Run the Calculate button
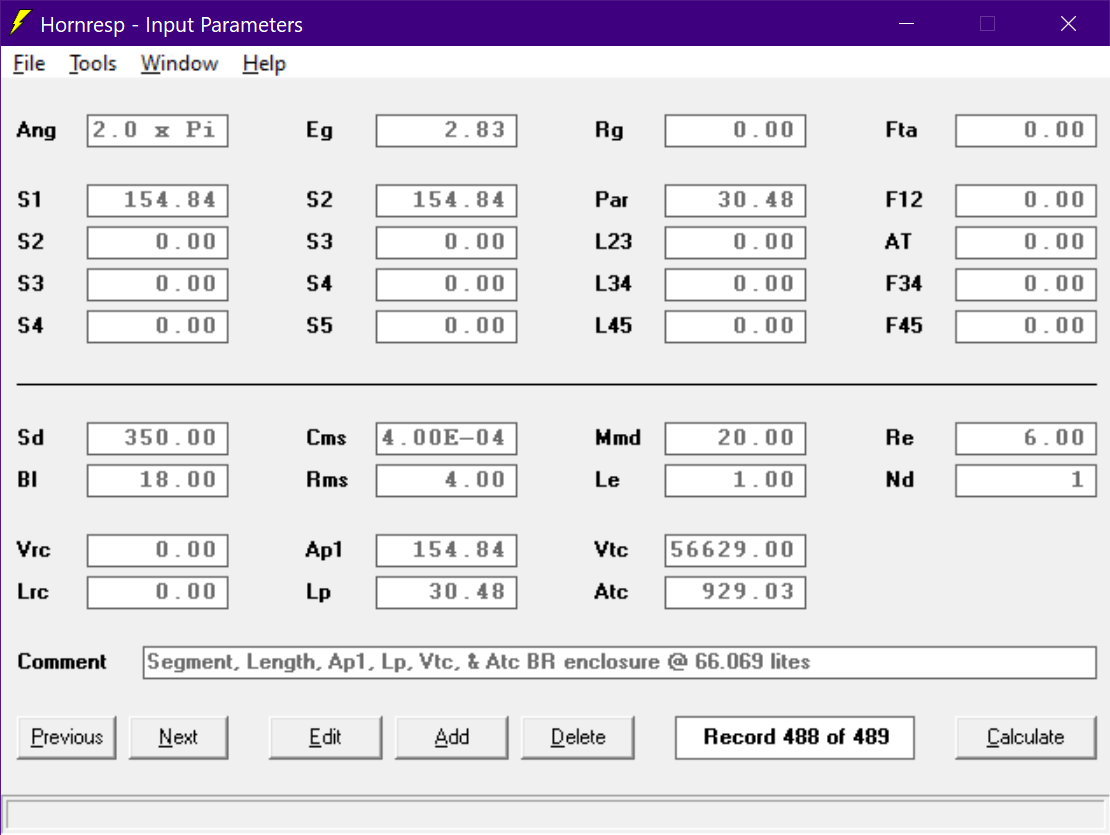This screenshot has height=835, width=1110. 1025,737
